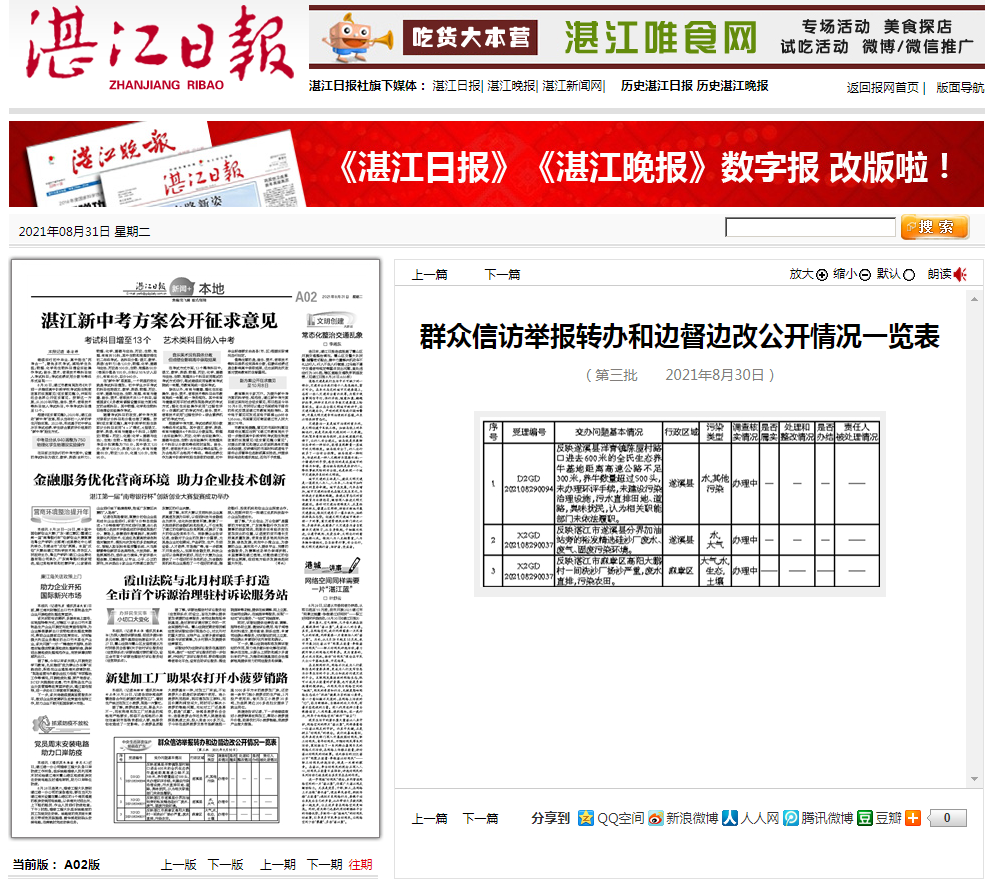Open more share options plus icon
Image resolution: width=985 pixels, height=879 pixels.
point(913,818)
